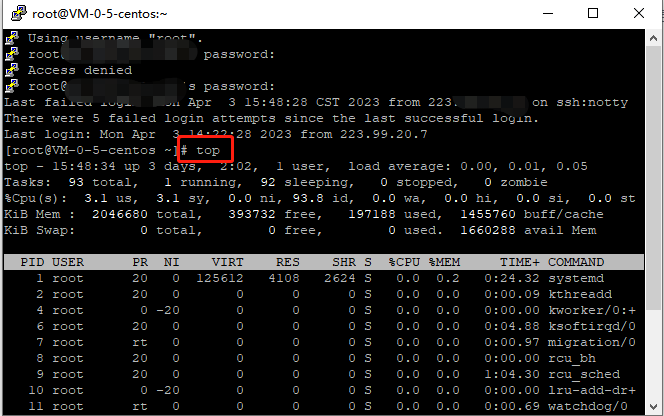664x416 pixels.
Task: Click the '393732 free' memory value
Action: point(272,214)
